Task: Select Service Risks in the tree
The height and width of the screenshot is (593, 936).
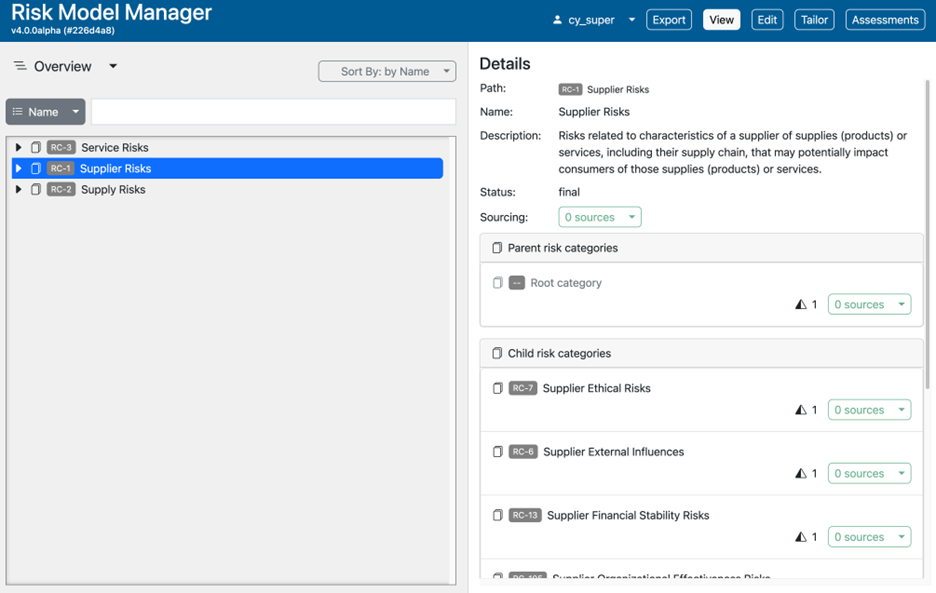Action: (x=115, y=148)
